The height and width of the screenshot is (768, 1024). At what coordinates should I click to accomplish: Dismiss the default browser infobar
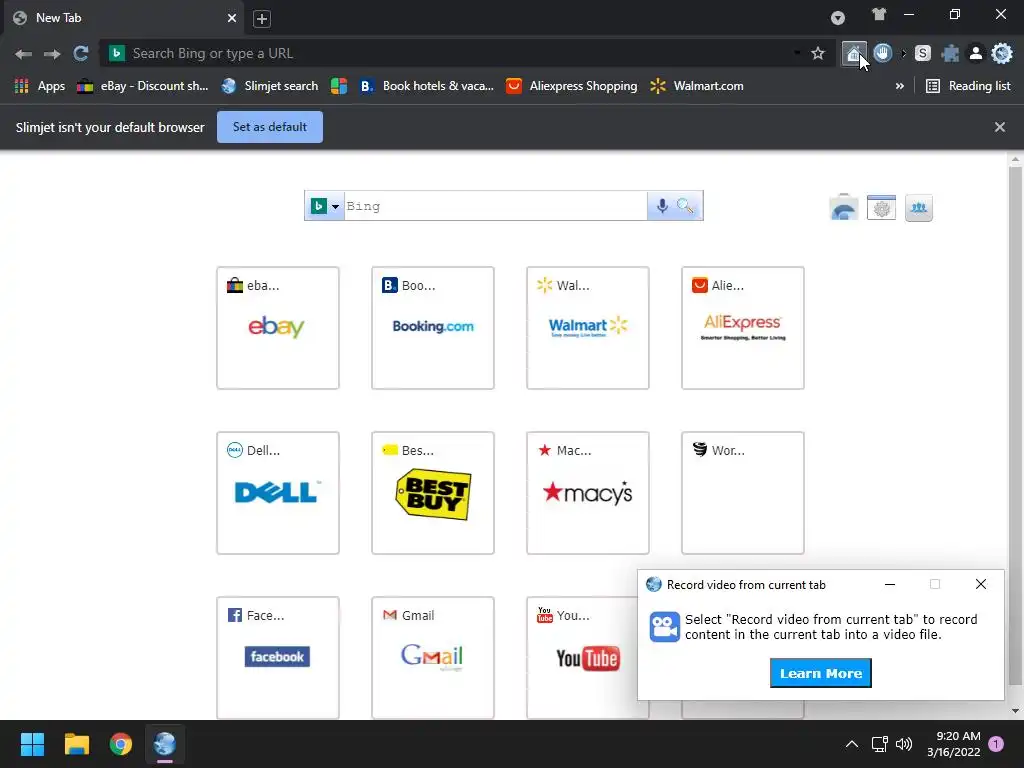point(999,127)
